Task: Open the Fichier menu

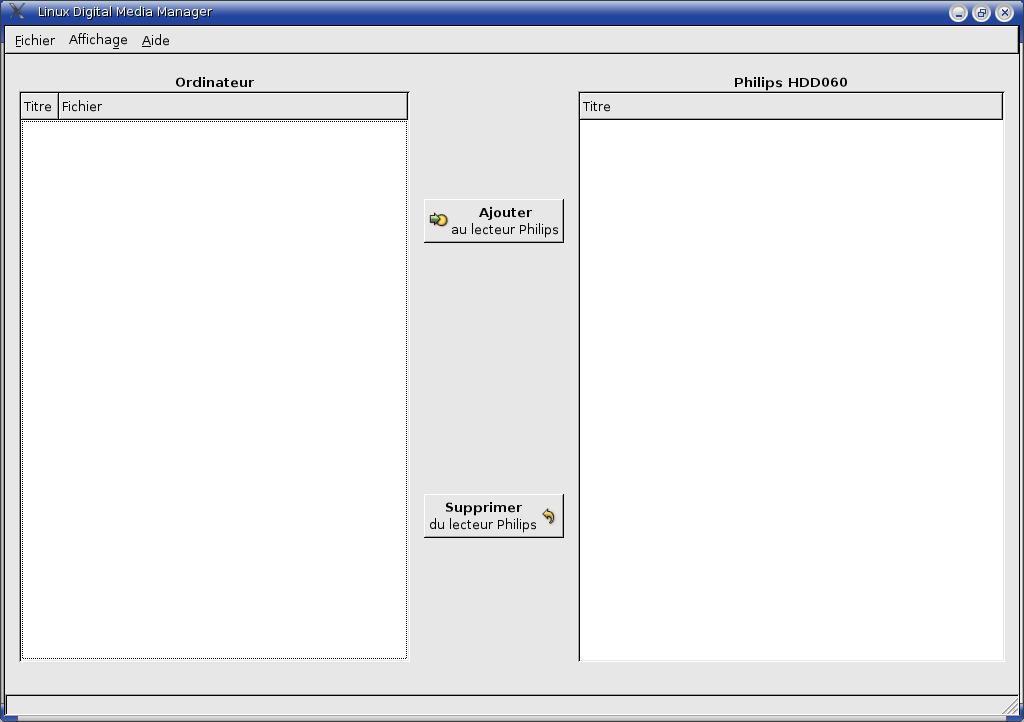Action: pos(35,40)
